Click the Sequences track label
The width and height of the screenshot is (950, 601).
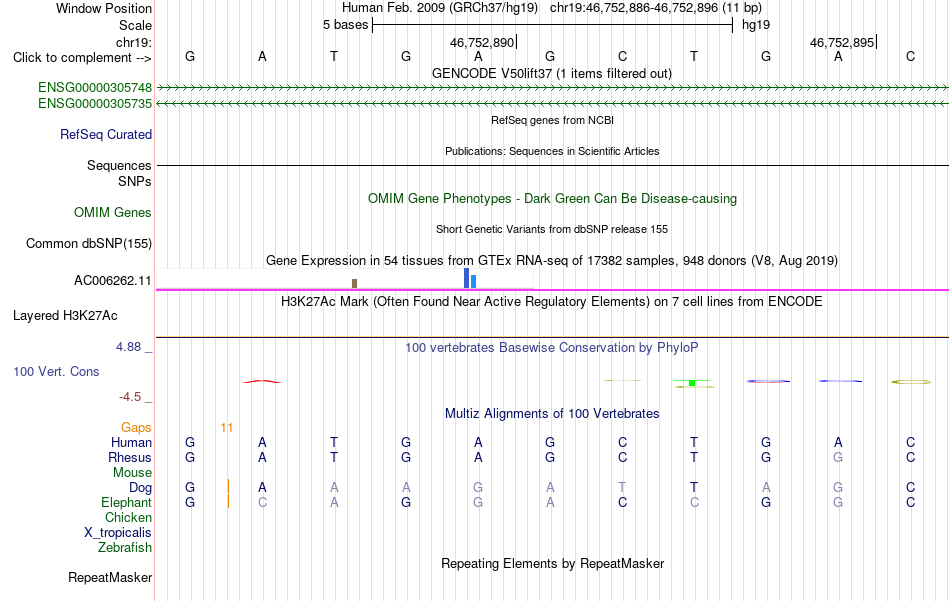click(x=119, y=165)
